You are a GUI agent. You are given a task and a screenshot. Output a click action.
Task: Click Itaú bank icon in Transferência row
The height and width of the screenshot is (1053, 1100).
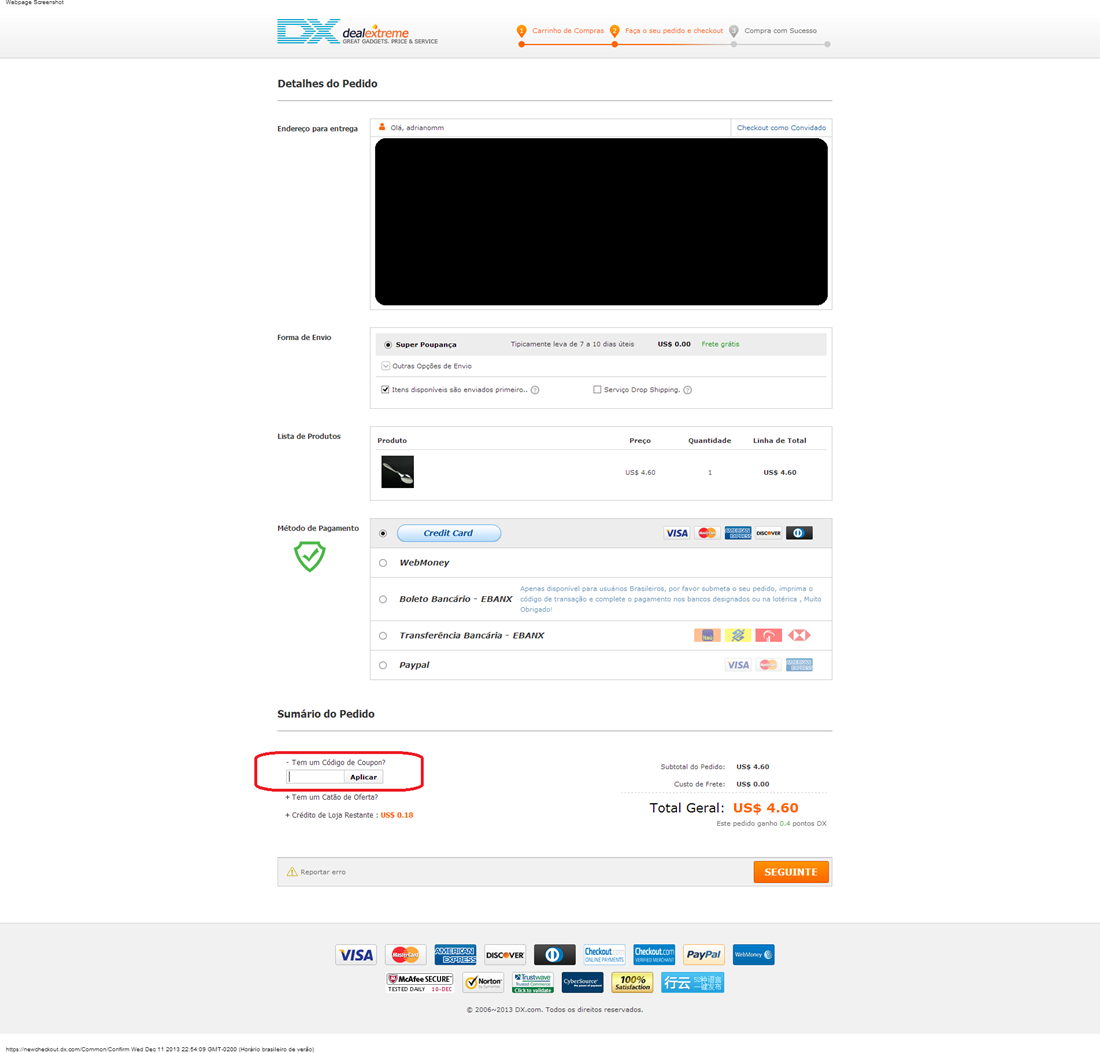tap(707, 636)
